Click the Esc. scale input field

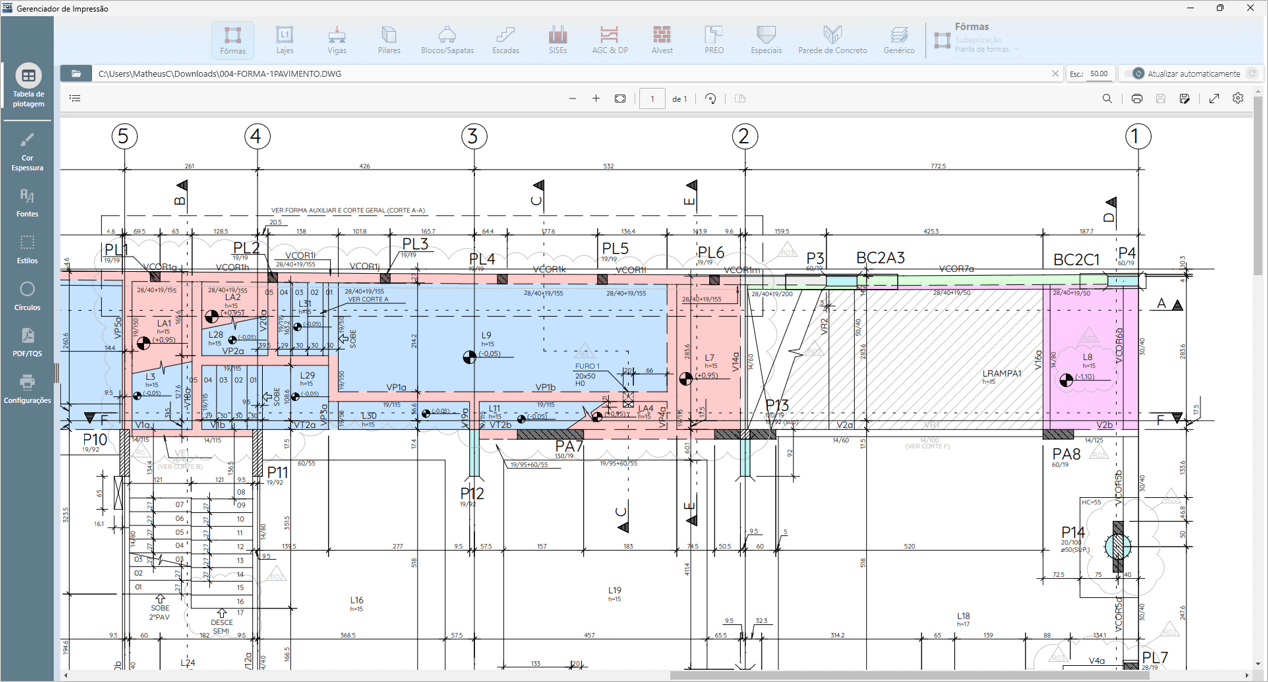click(1099, 74)
